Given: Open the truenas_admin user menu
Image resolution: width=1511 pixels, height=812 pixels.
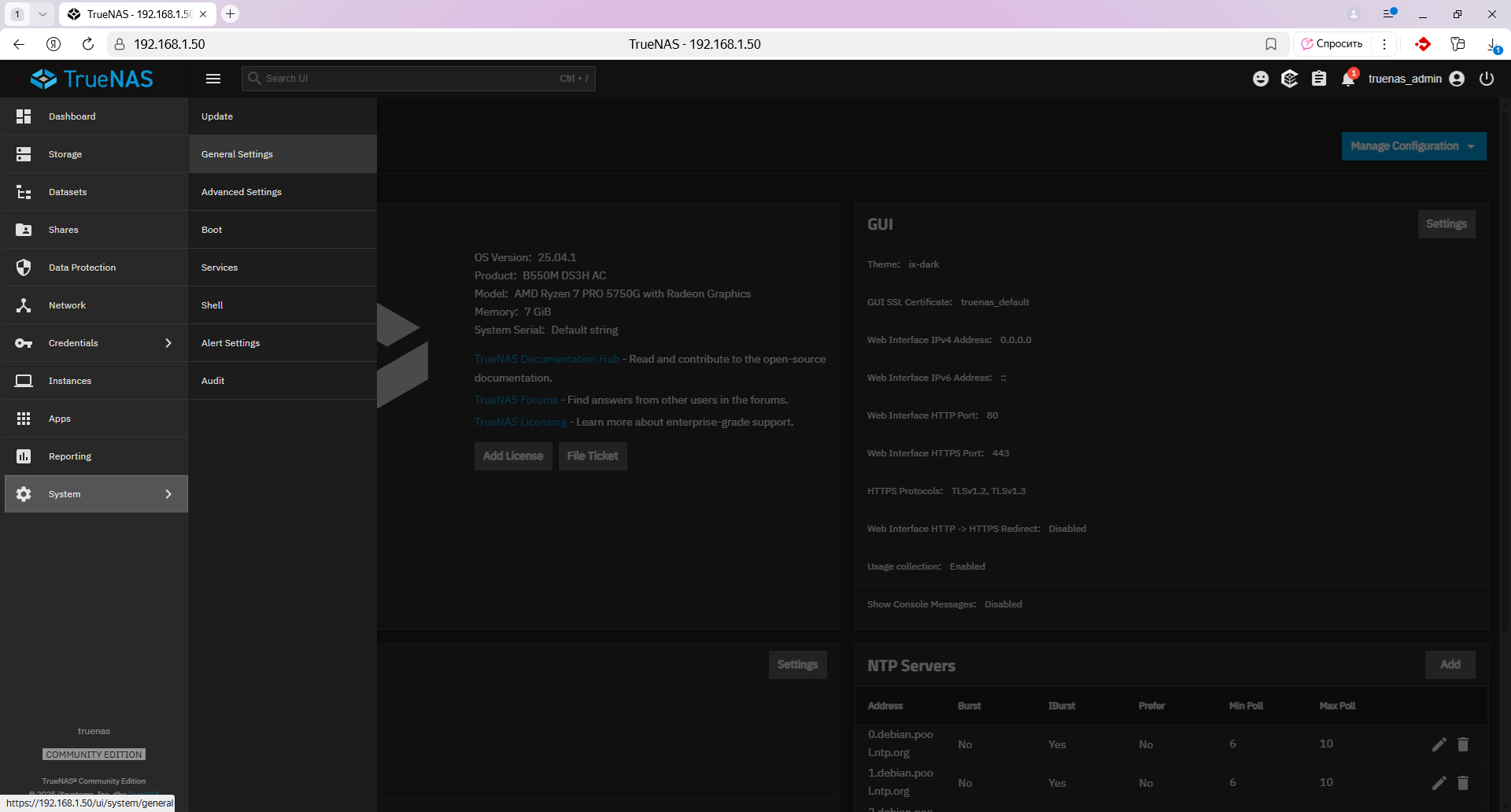Looking at the screenshot, I should 1417,79.
